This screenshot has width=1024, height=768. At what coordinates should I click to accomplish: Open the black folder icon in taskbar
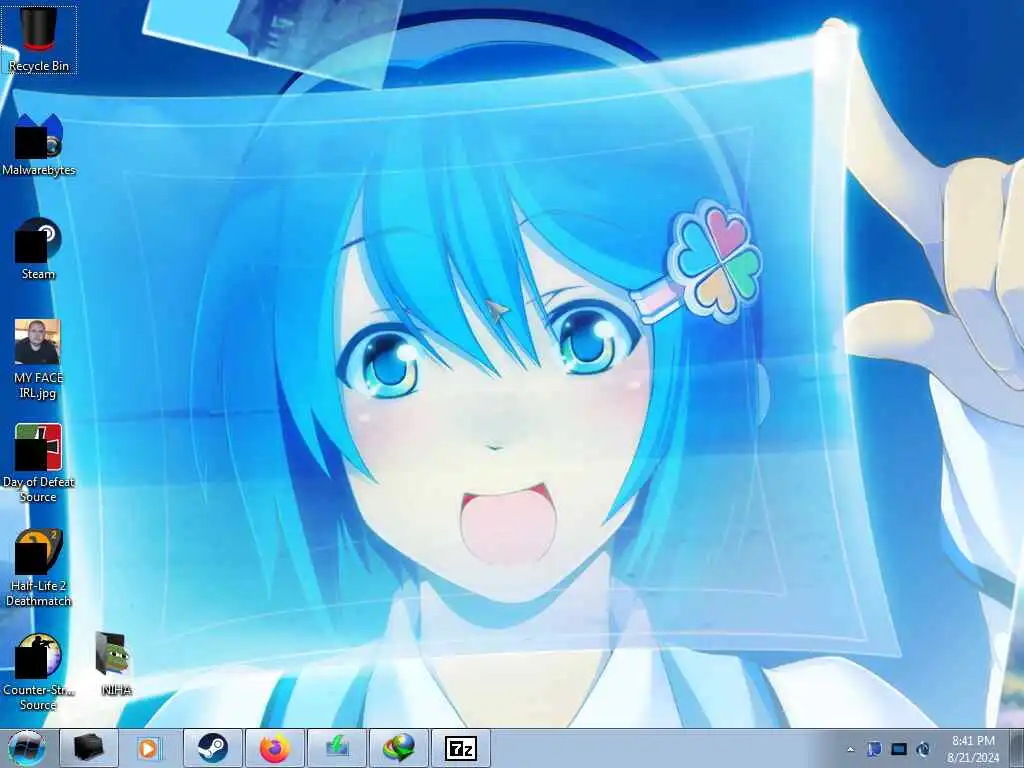[x=89, y=748]
